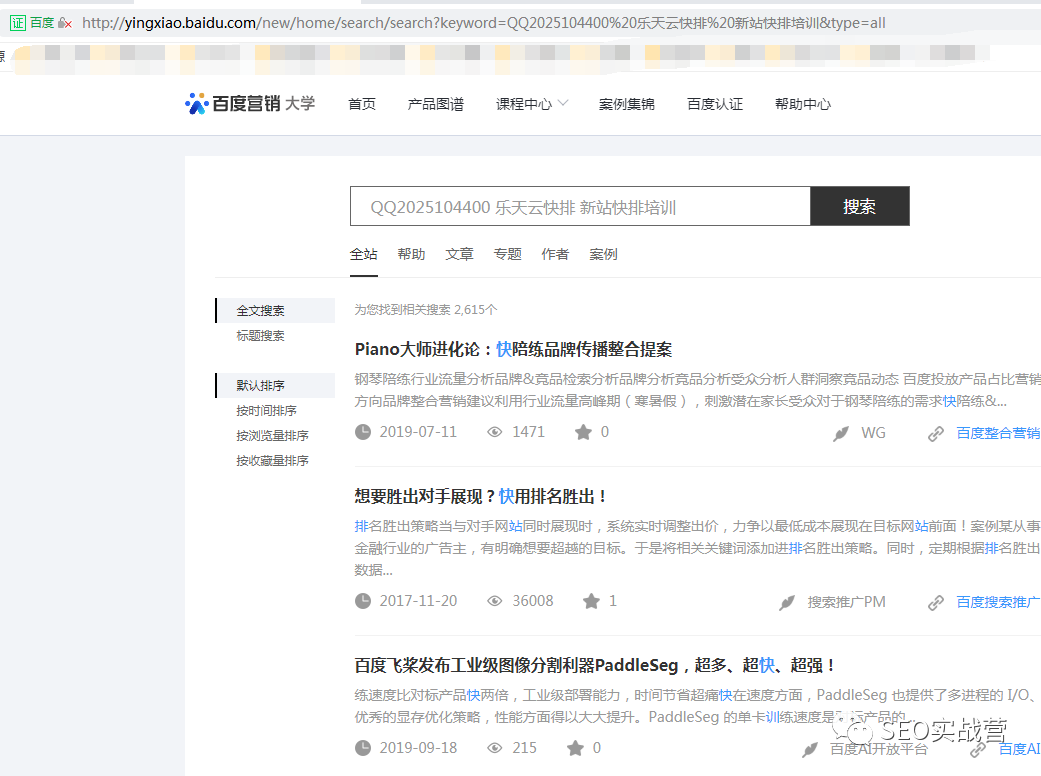Click star icon in Piano article row
Image resolution: width=1041 pixels, height=776 pixels.
[x=583, y=432]
